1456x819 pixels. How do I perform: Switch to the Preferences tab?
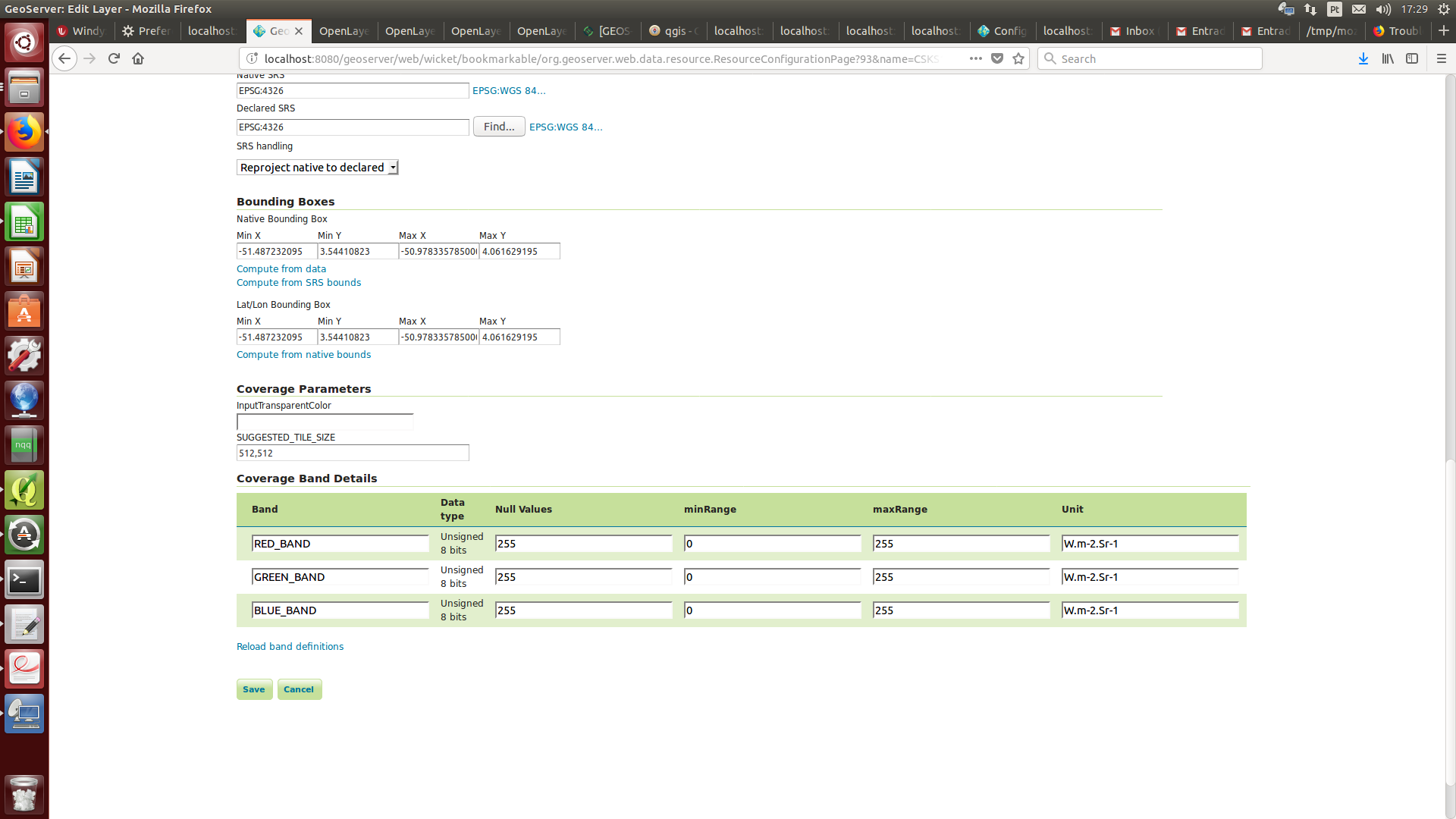pyautogui.click(x=146, y=31)
